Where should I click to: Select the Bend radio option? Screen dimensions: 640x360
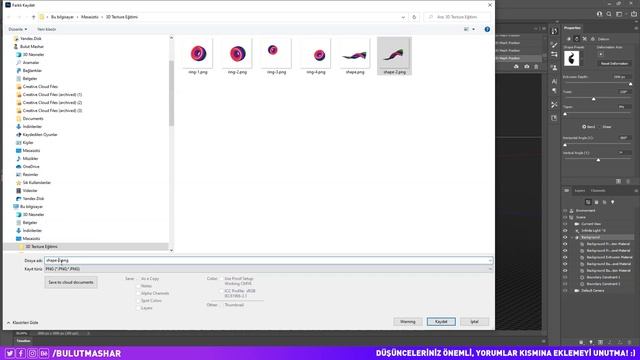(x=584, y=127)
